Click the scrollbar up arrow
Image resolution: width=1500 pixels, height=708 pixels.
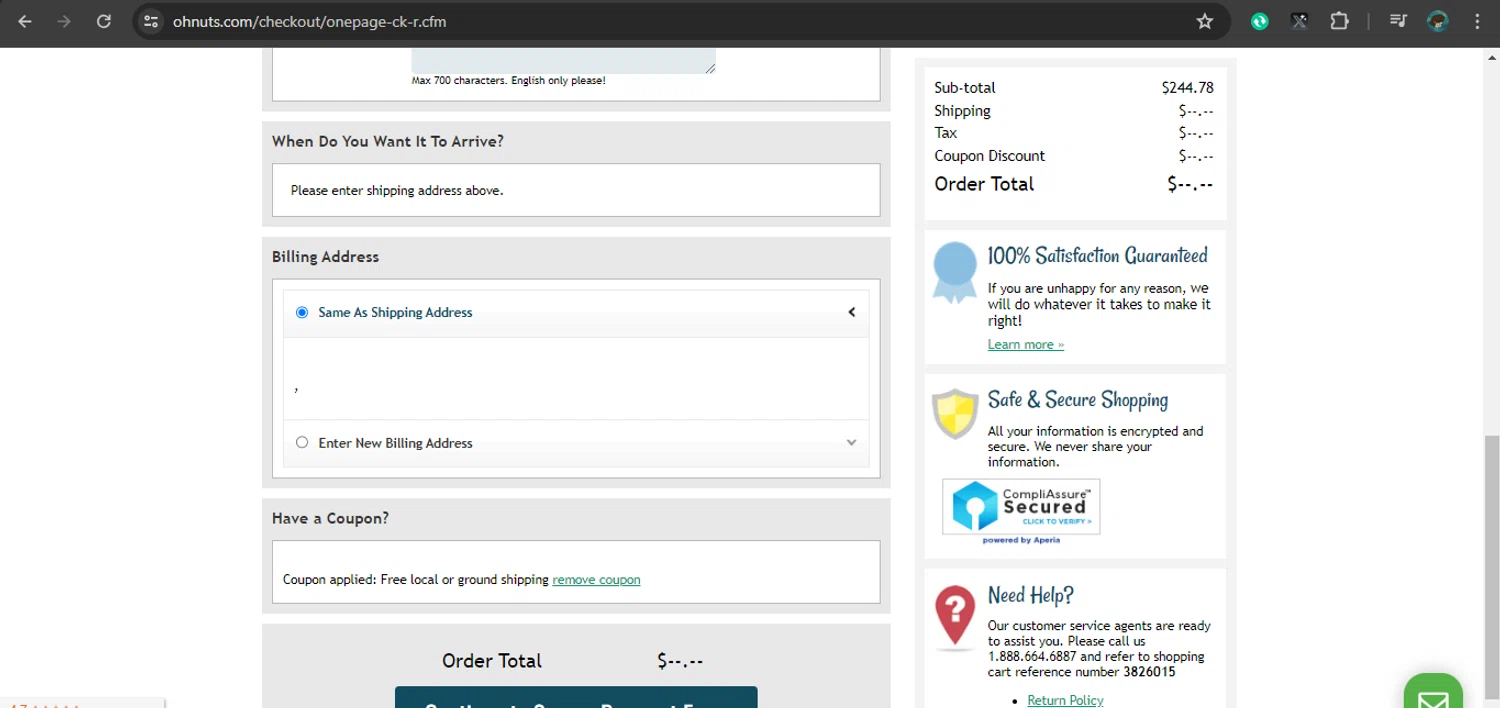[1492, 57]
